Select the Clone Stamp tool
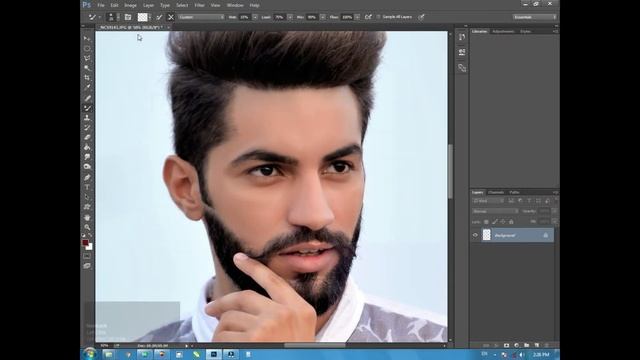Viewport: 640px width, 360px height. tap(87, 118)
